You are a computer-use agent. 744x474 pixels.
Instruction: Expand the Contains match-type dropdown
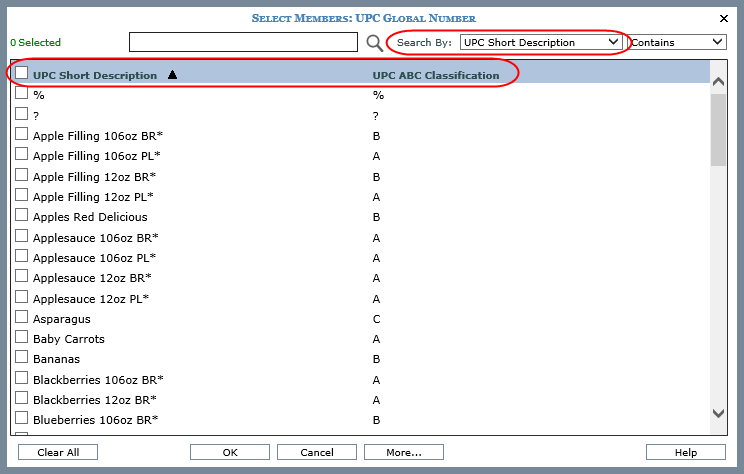[x=676, y=42]
